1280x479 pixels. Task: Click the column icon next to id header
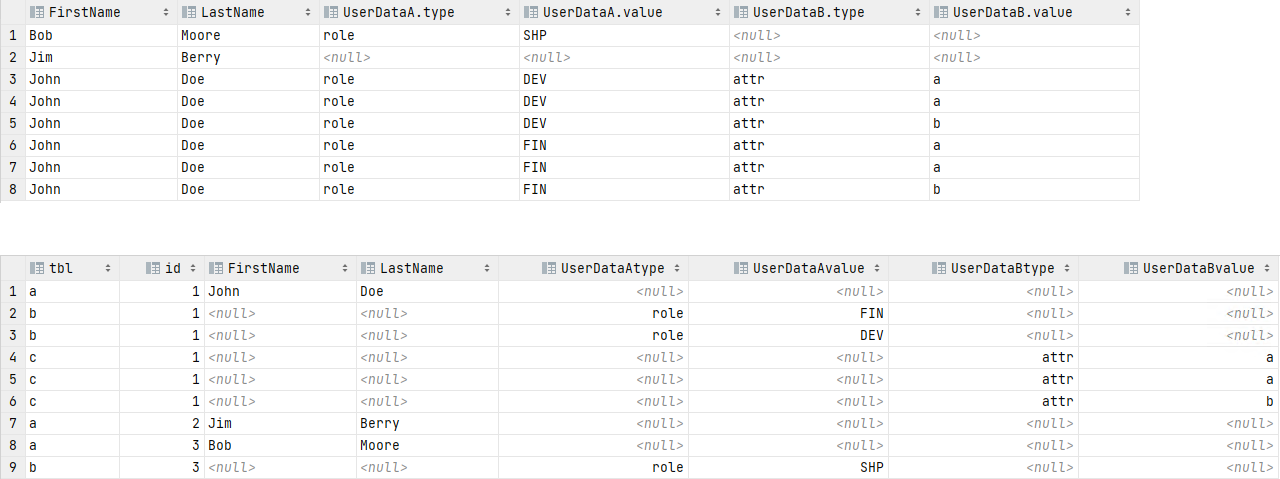(153, 268)
